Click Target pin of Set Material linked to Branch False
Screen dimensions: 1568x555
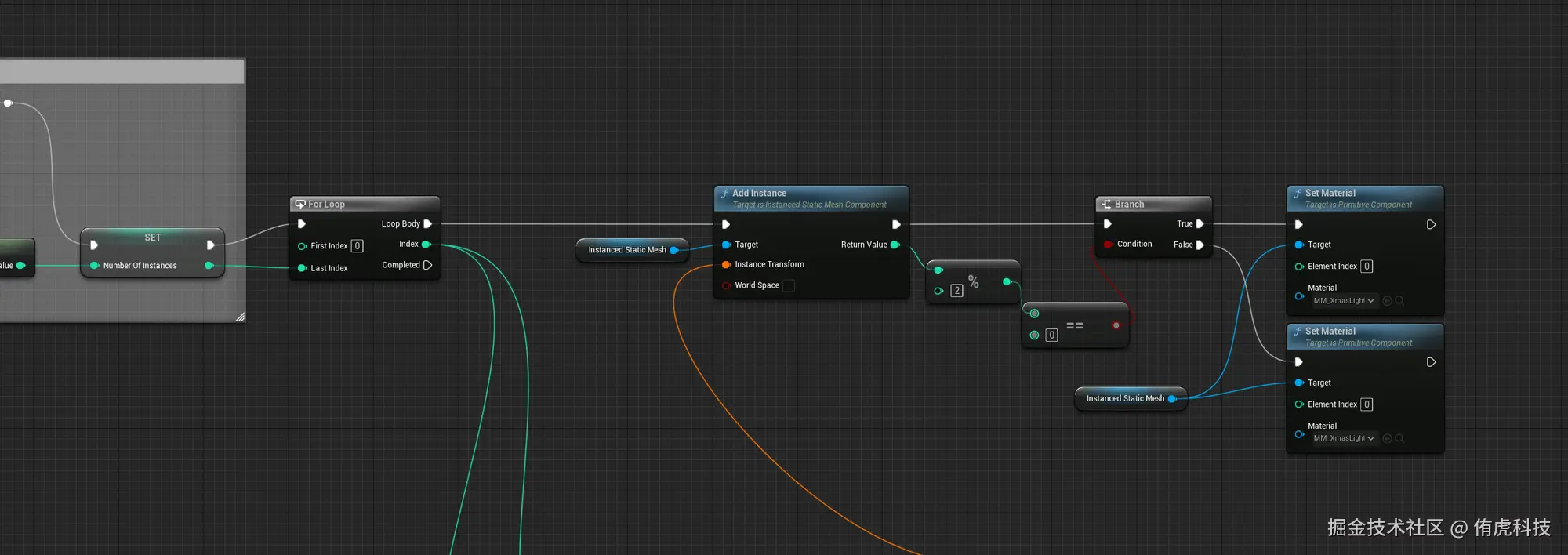click(1299, 383)
